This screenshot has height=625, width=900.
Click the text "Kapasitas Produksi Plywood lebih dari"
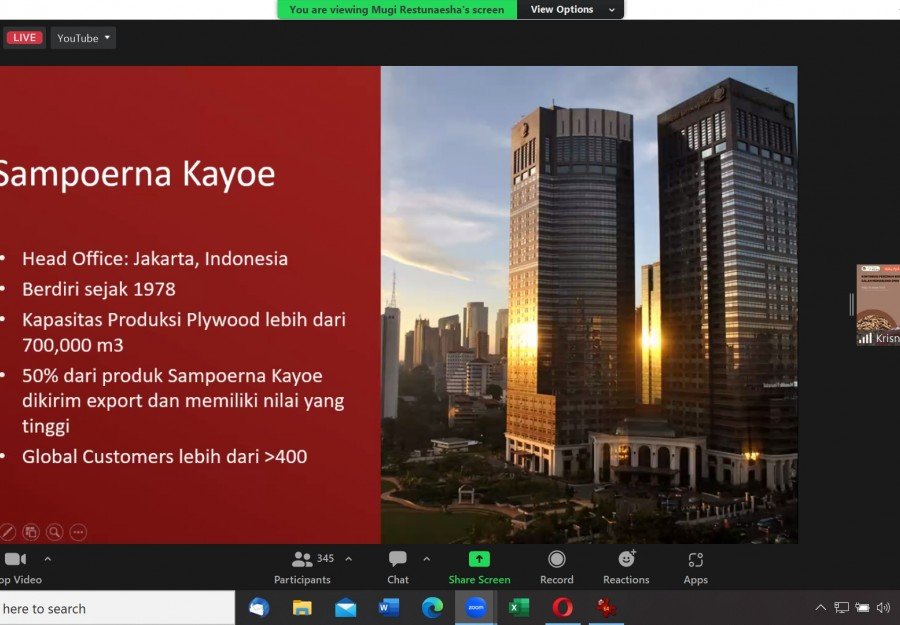(x=184, y=319)
